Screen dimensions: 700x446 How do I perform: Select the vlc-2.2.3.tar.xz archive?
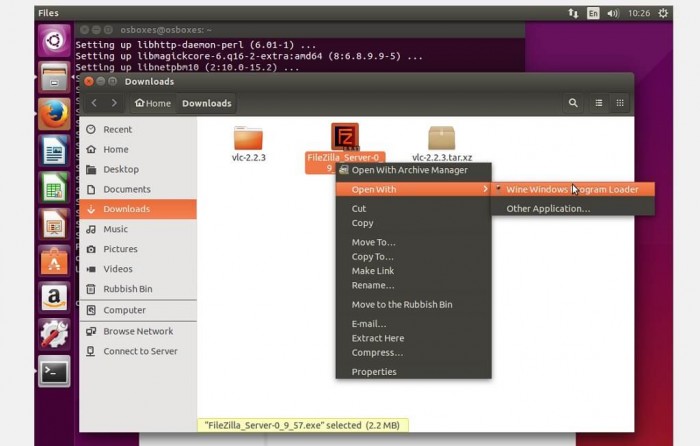coord(442,144)
